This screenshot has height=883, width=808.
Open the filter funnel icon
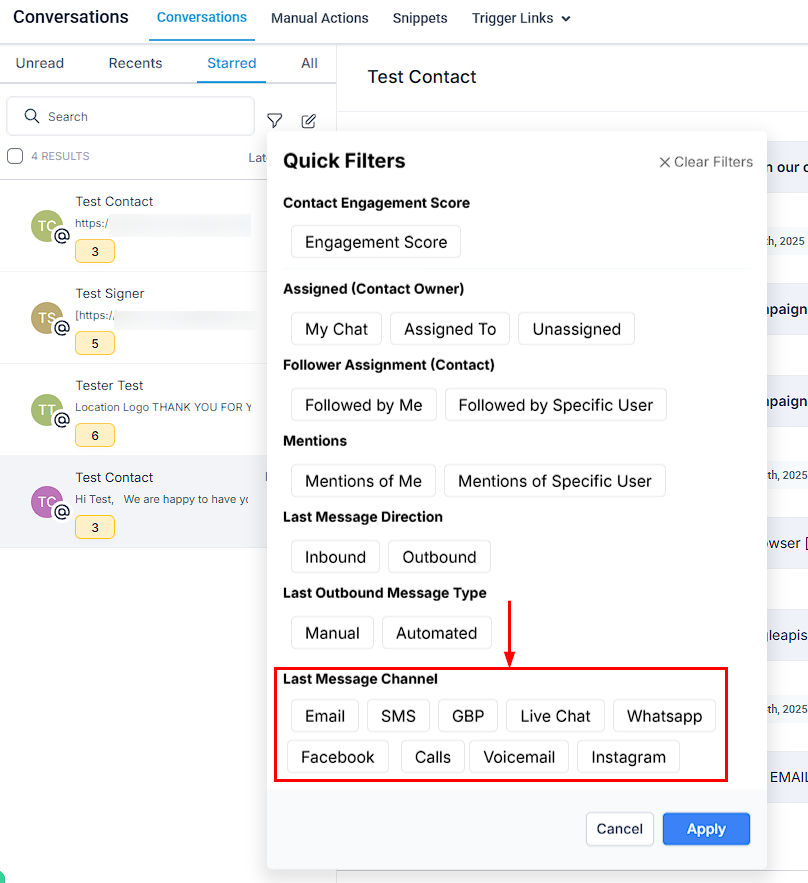[274, 121]
